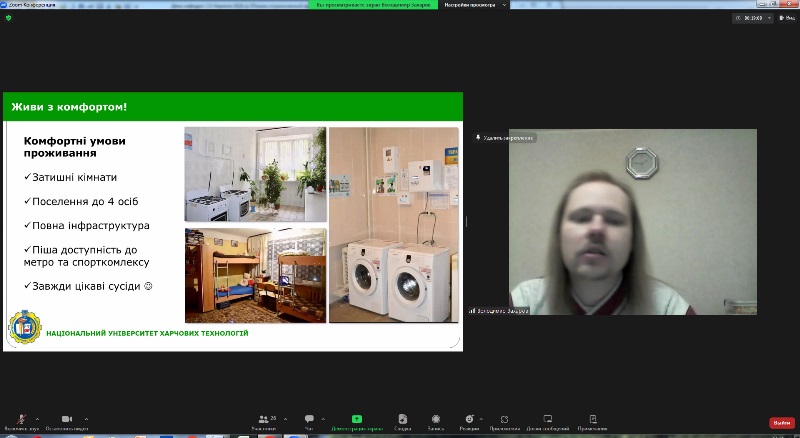
Task: Open the Notes icon in toolbar
Action: 593,422
